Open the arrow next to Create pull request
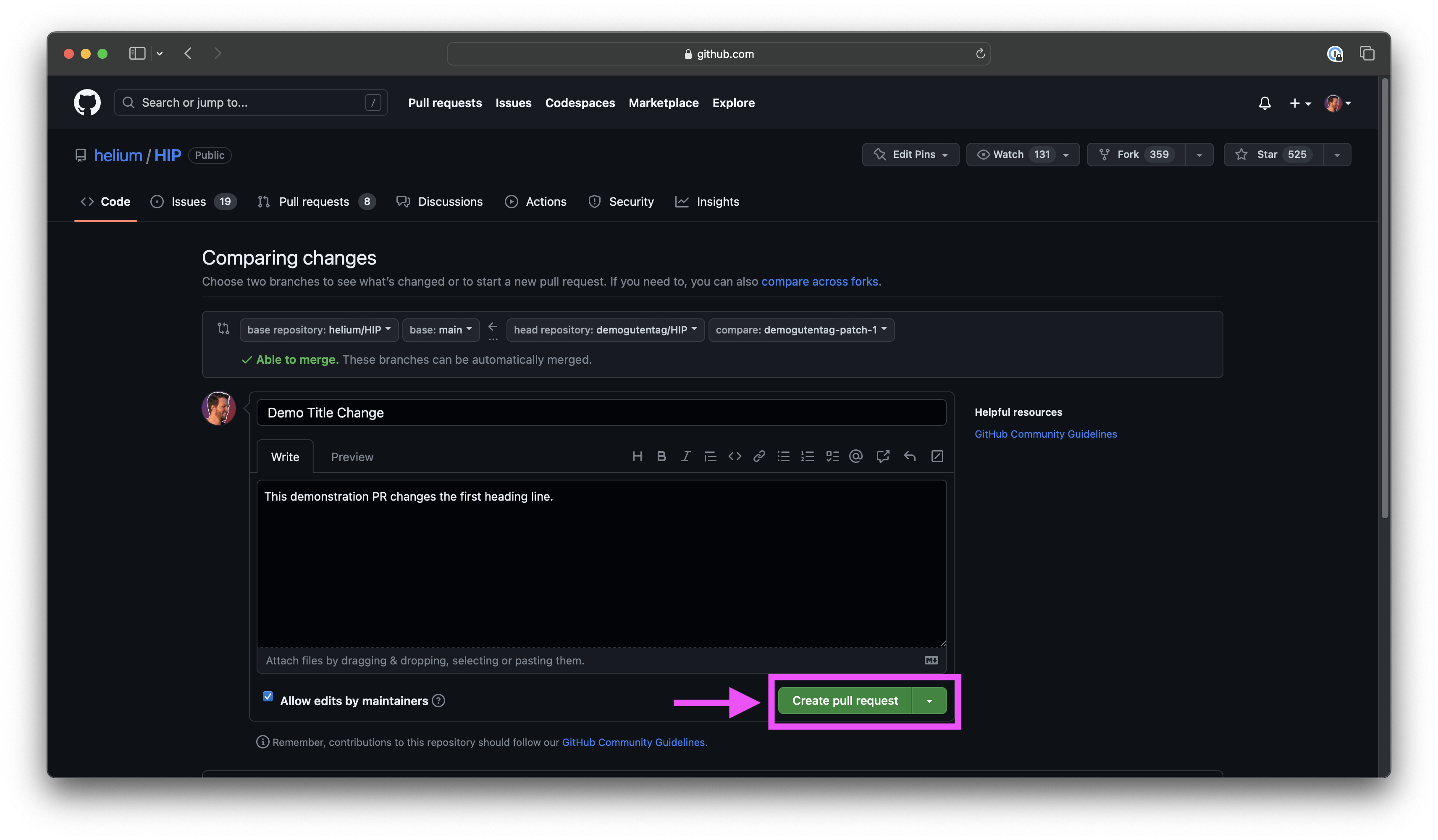The width and height of the screenshot is (1438, 840). tap(929, 701)
